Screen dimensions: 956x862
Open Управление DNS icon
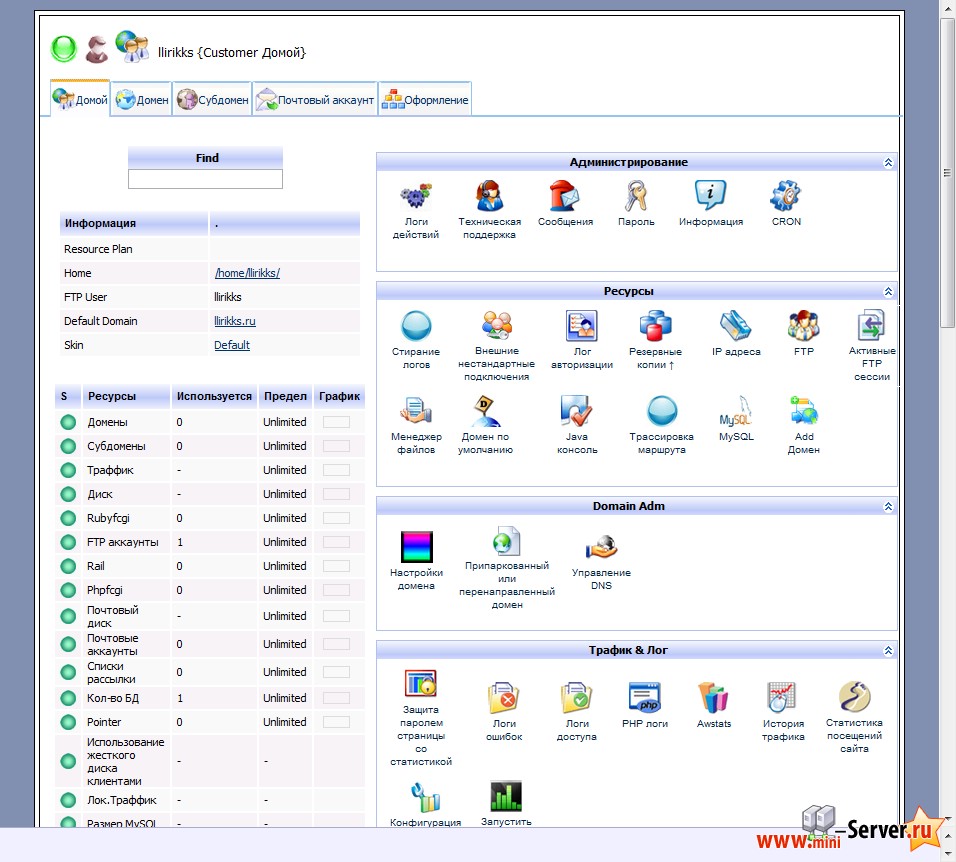(601, 547)
